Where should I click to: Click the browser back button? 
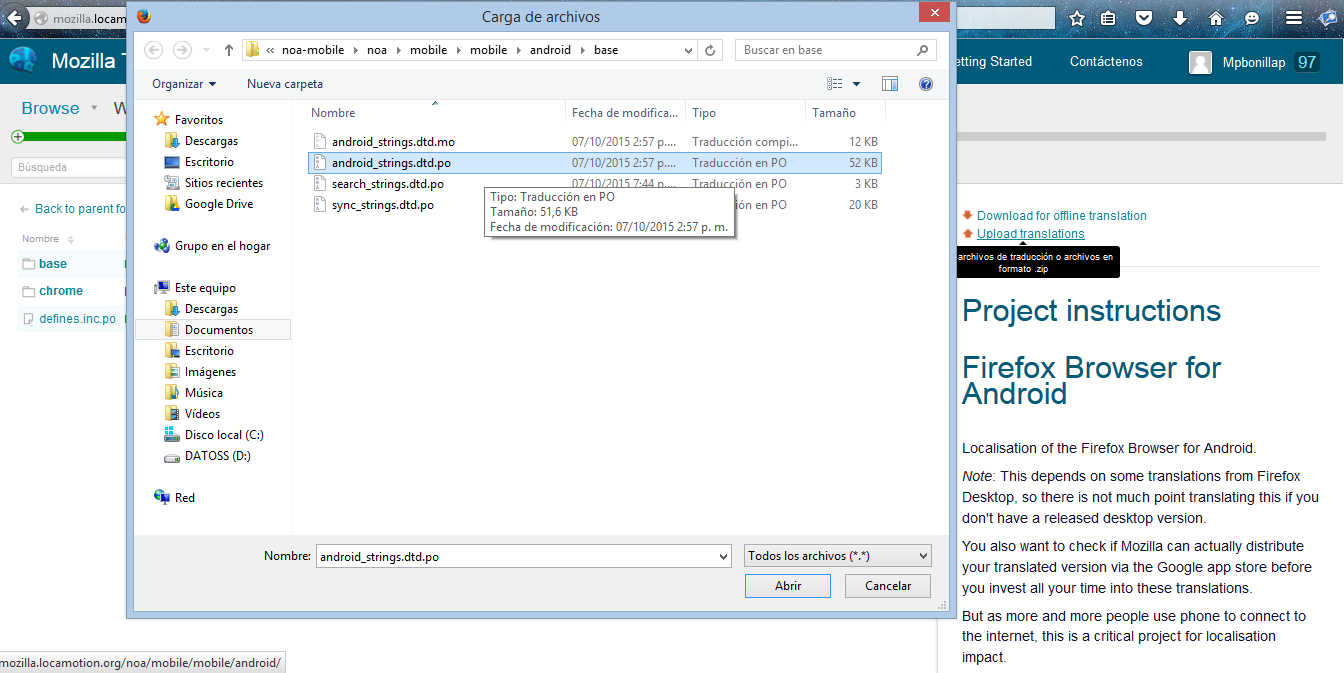tap(14, 18)
